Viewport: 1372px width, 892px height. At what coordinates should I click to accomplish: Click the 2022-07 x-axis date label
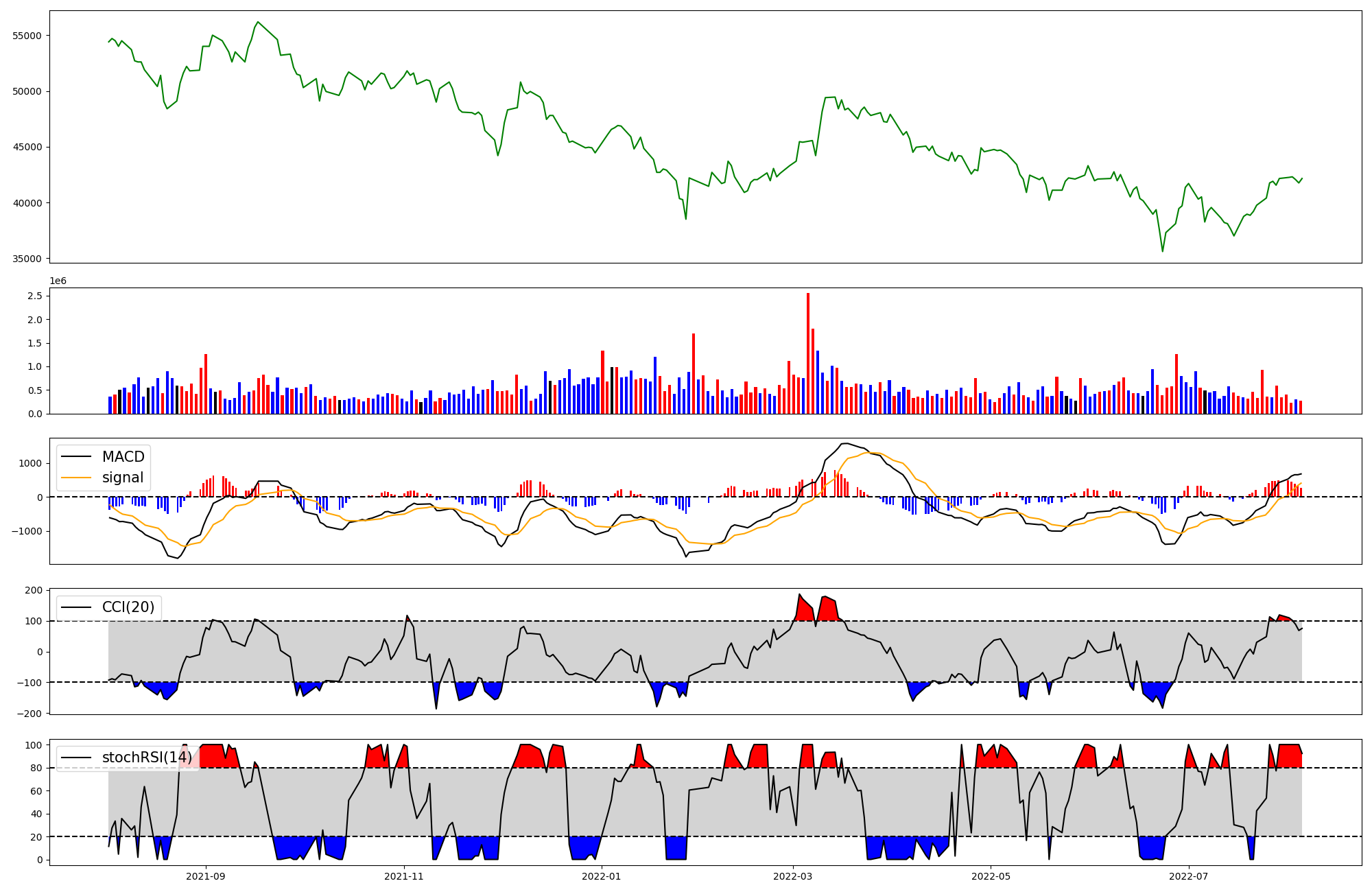[x=1188, y=876]
